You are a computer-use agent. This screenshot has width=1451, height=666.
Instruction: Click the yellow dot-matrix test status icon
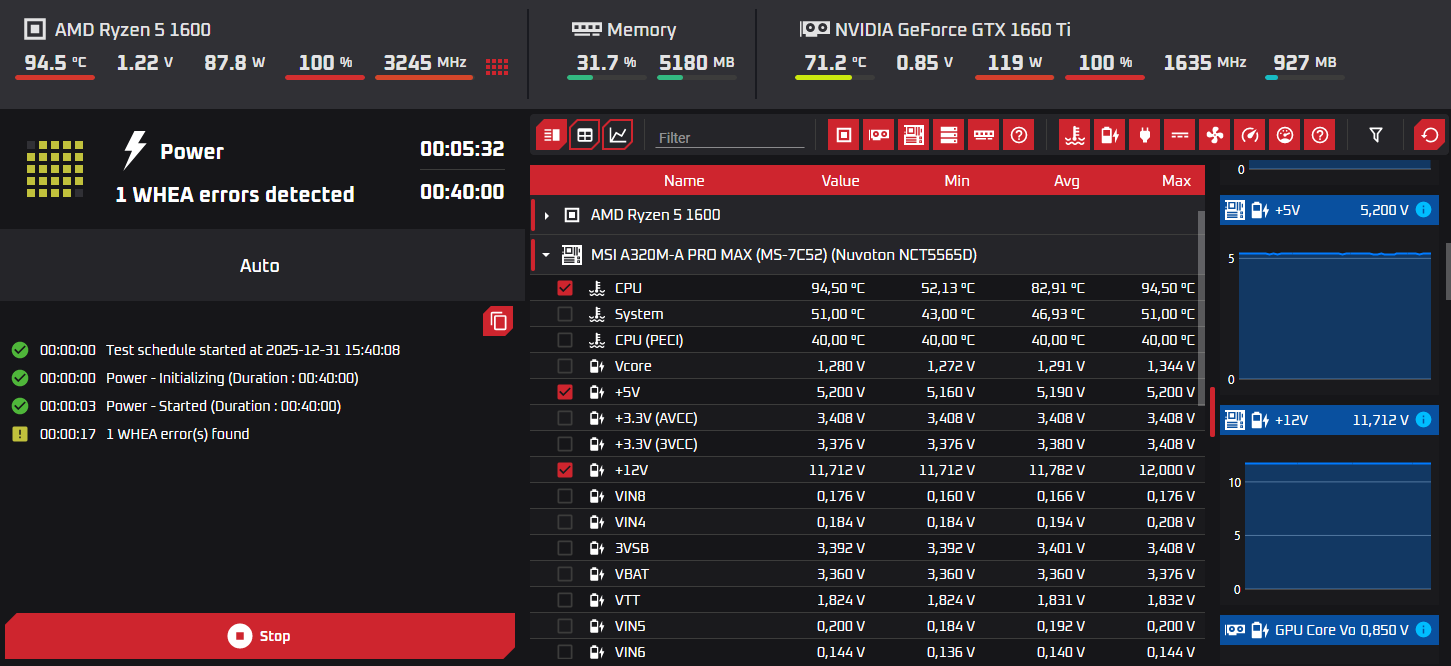coord(56,168)
